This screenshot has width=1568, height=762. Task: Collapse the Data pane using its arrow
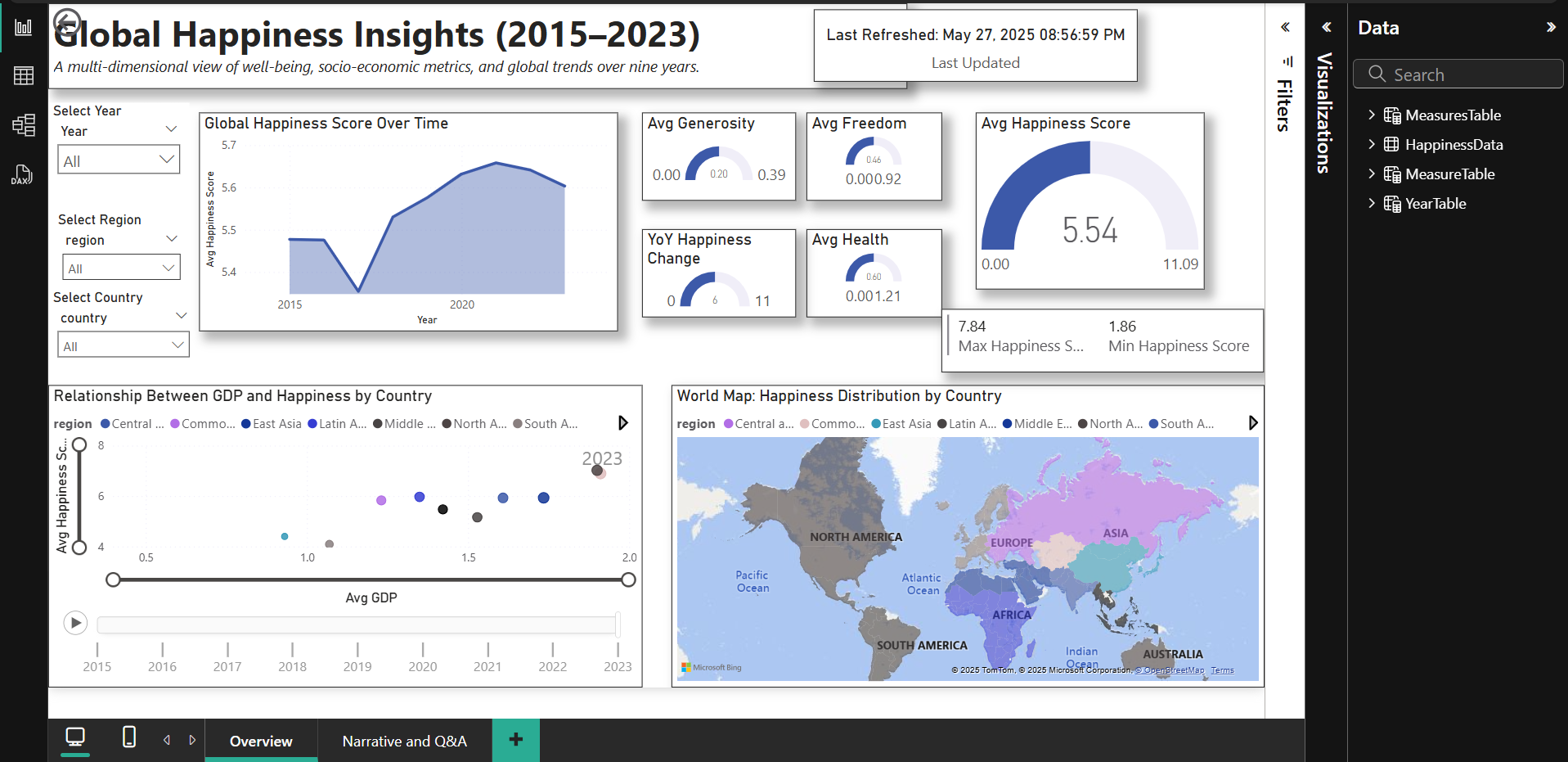click(x=1551, y=26)
